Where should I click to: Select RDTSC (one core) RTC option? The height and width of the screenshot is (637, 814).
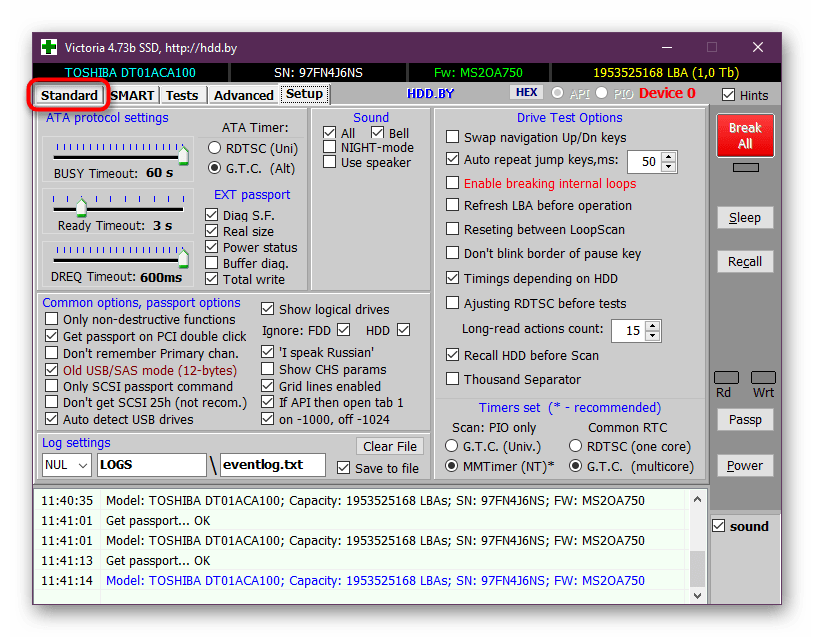click(x=575, y=446)
